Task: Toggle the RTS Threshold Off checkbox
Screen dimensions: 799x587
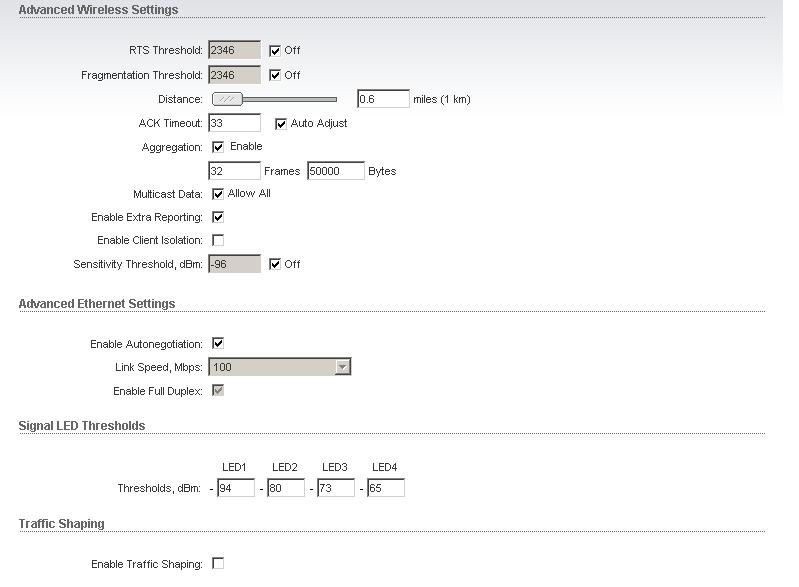Action: pos(275,50)
